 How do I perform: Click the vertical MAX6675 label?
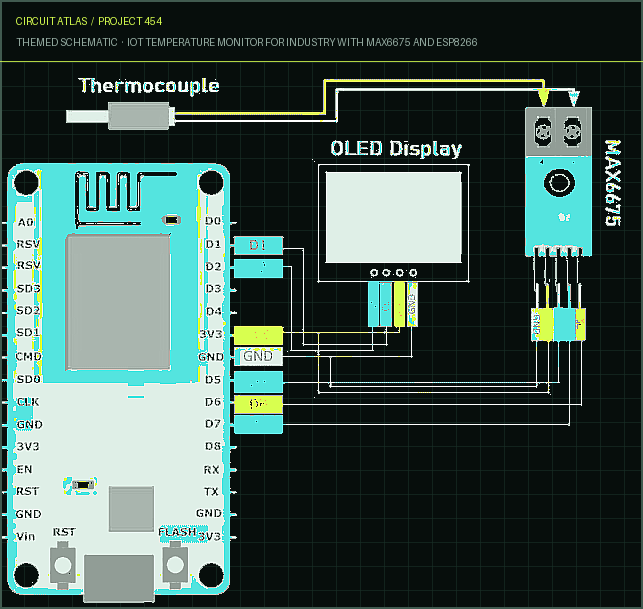point(613,182)
